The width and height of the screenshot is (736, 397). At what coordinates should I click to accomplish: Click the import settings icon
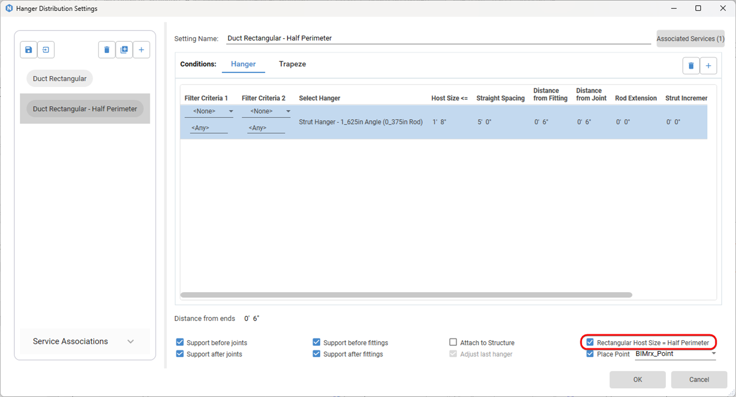point(46,50)
